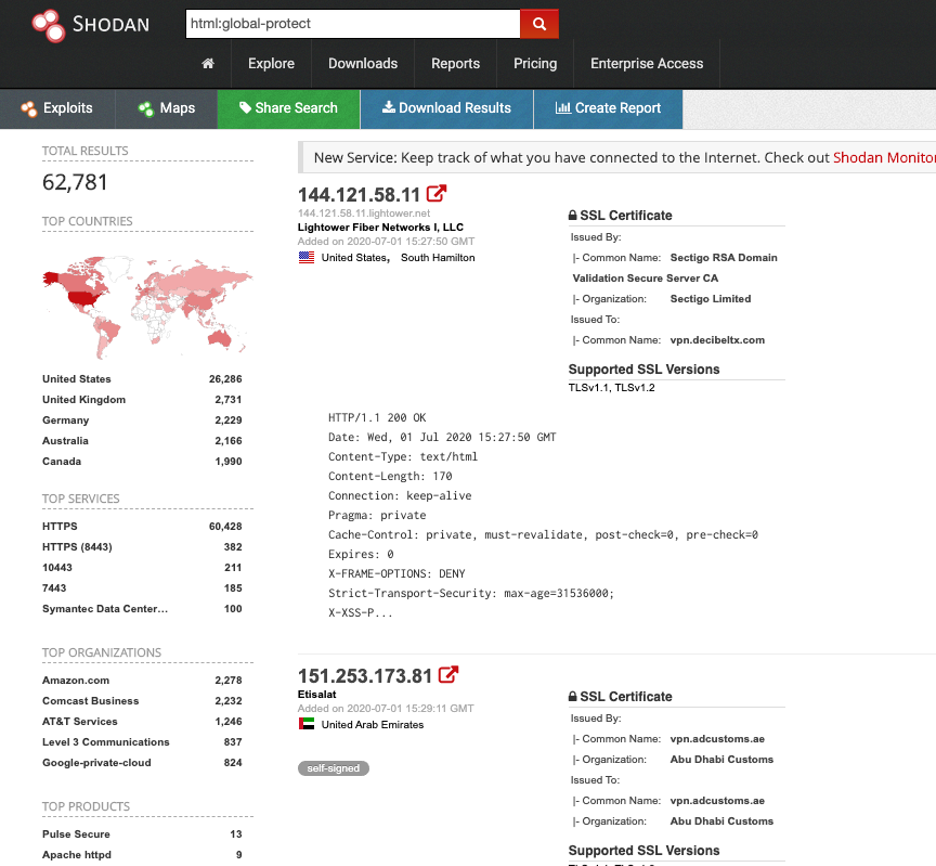Screen dimensions: 936x866
Task: Select 144.121.58.11.lightower.net hostname text
Action: coord(364,213)
